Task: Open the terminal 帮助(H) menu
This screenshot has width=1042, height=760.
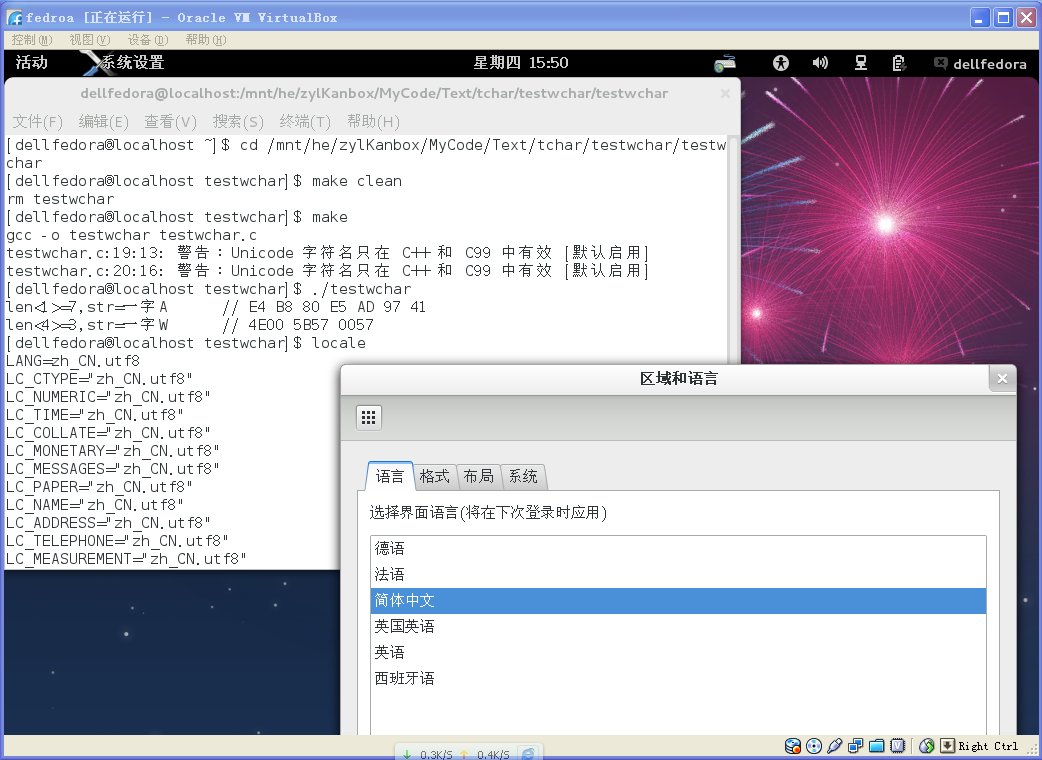Action: tap(373, 122)
